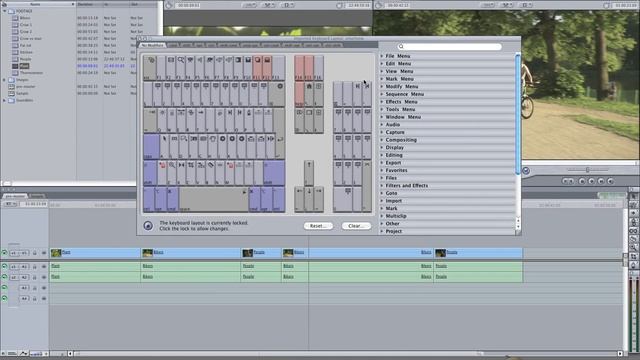The height and width of the screenshot is (360, 640).
Task: Lock audio track A1
Action: 35,267
